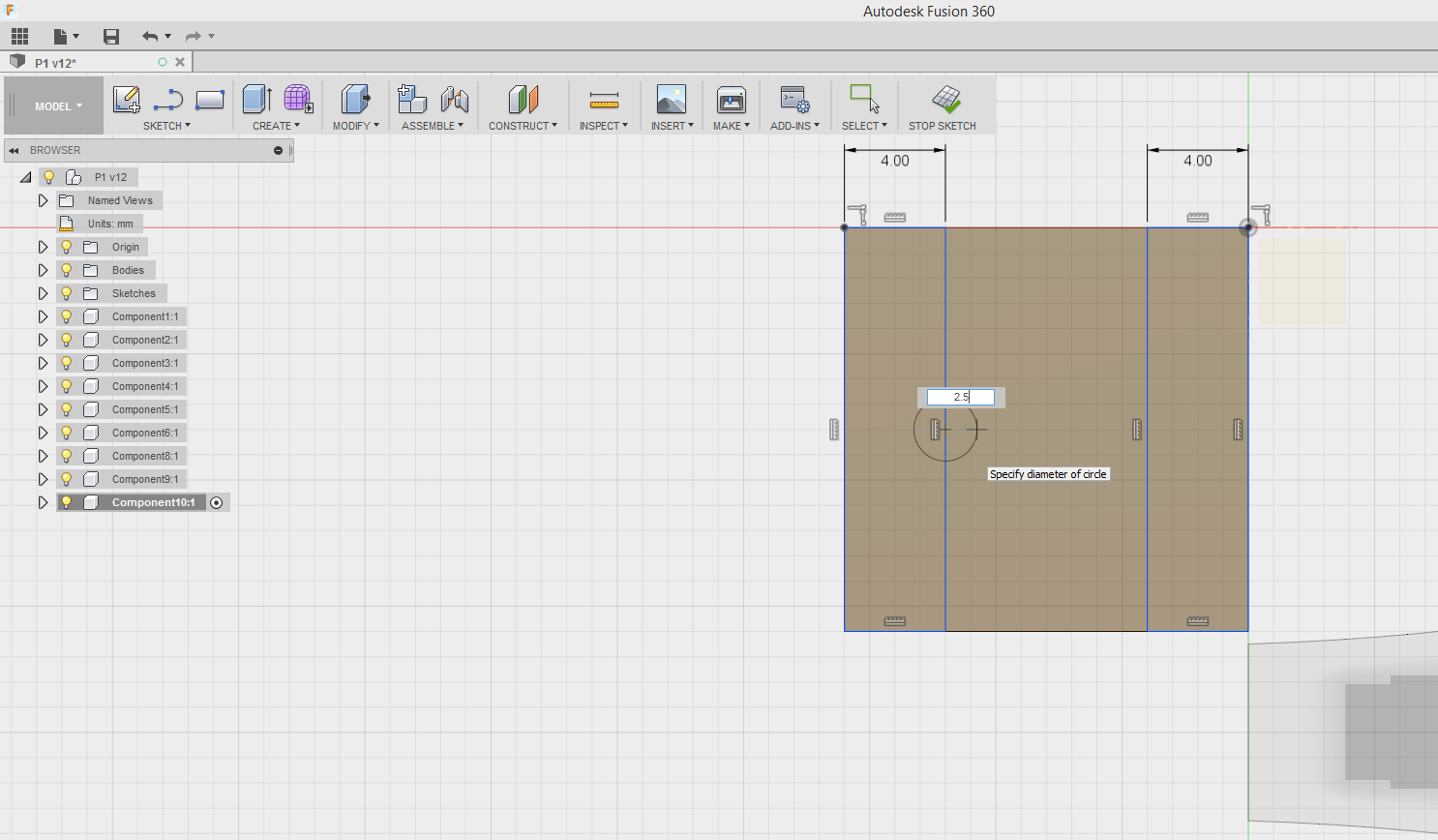
Task: Collapse the P1 v12 root node
Action: click(x=26, y=177)
